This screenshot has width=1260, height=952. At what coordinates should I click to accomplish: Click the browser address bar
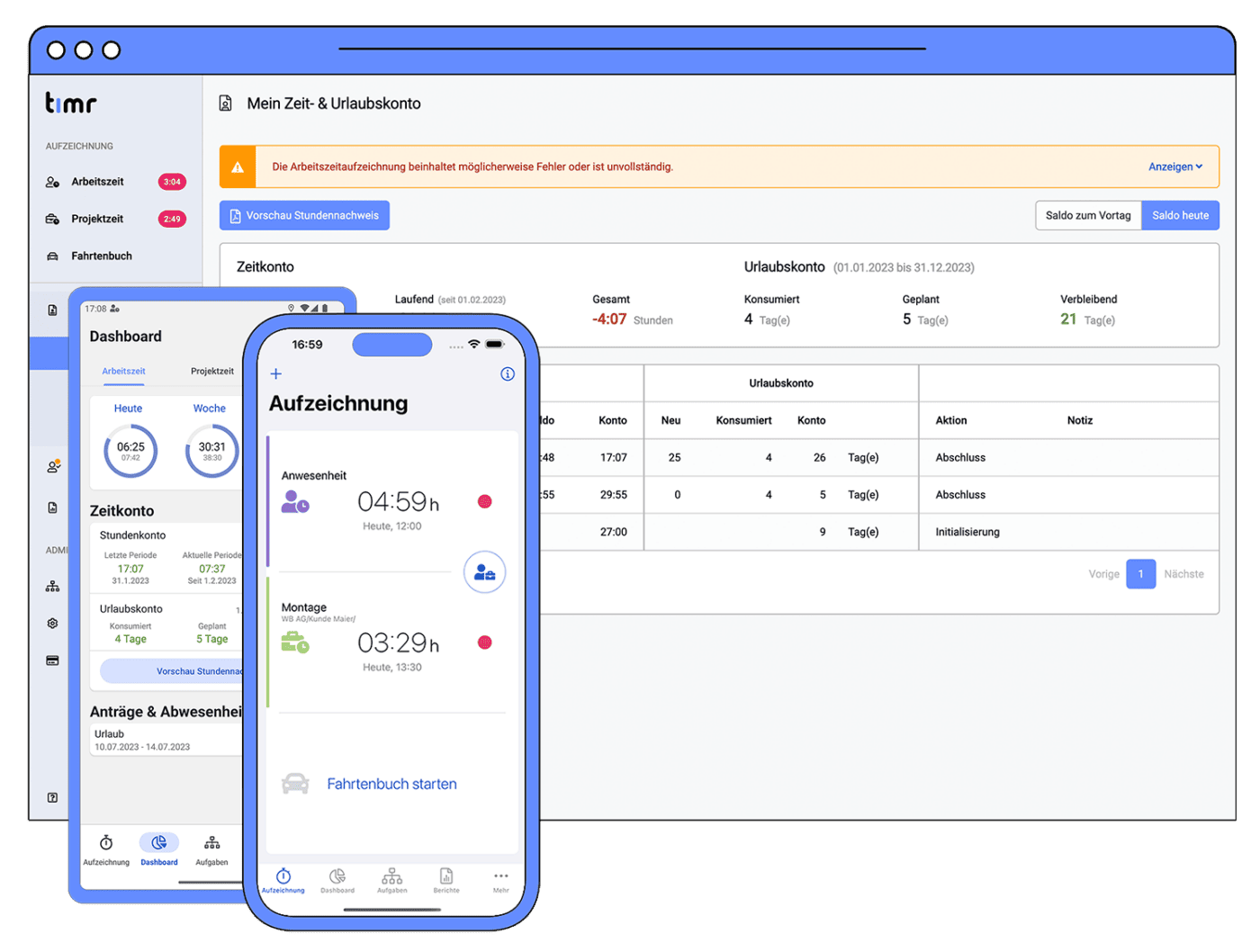pos(632,49)
